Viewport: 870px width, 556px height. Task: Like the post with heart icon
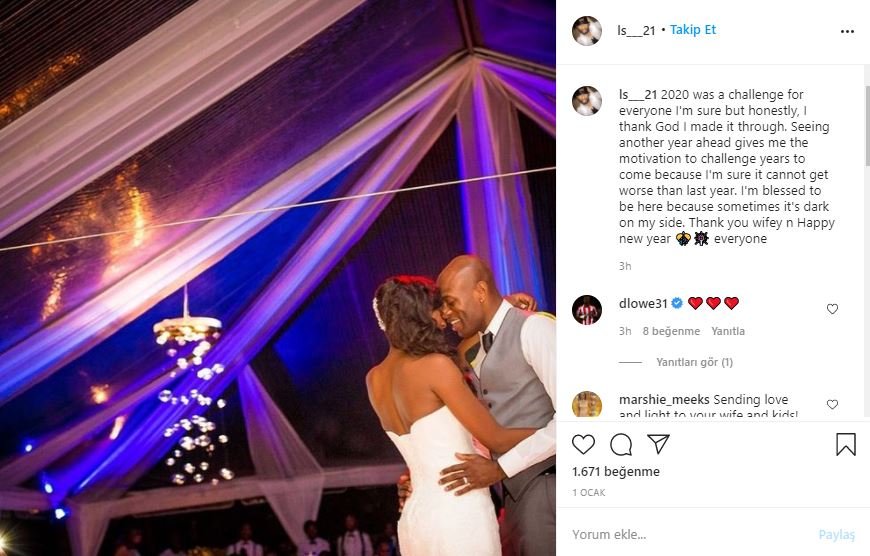point(583,444)
